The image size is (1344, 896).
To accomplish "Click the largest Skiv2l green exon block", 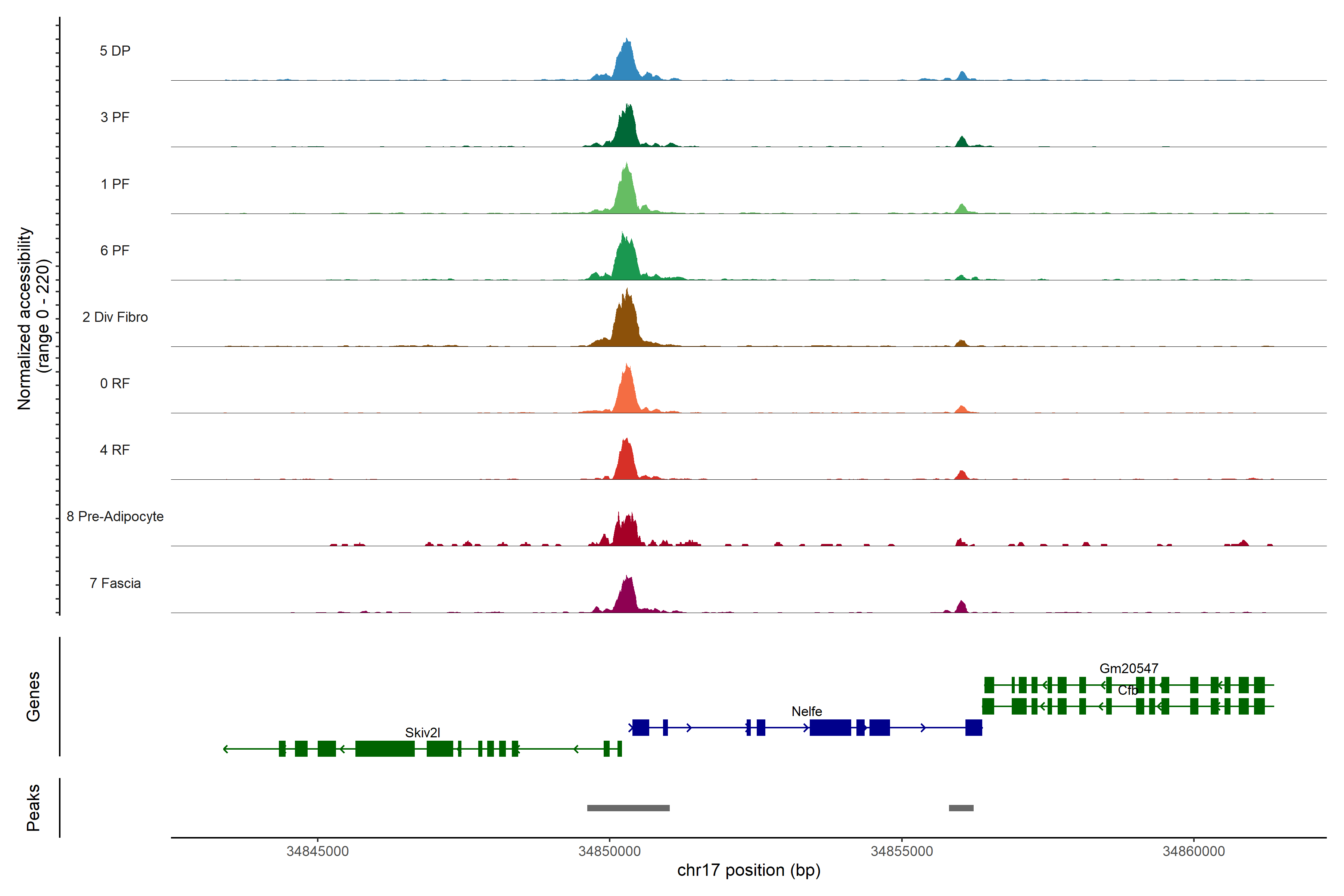I will point(385,749).
